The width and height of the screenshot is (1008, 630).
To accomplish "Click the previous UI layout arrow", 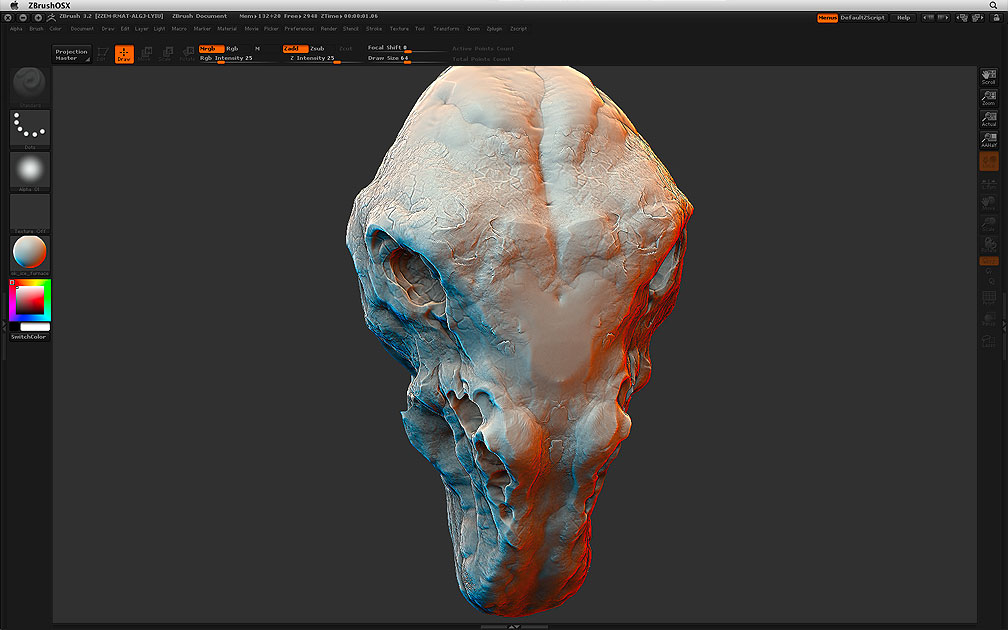I will click(928, 18).
